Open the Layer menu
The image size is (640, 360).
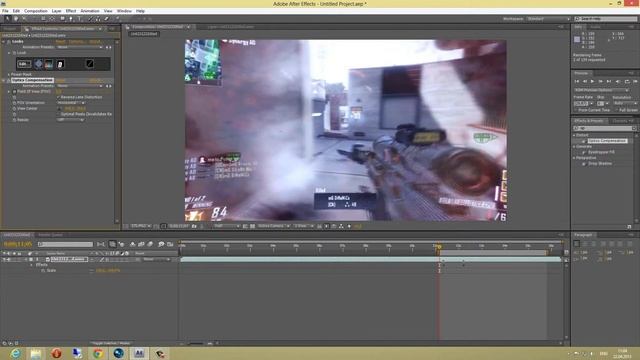[56, 11]
